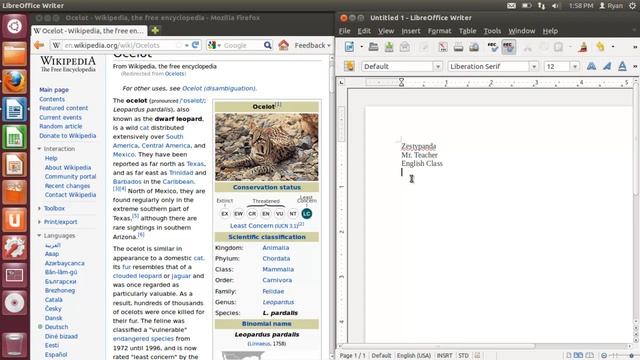The image size is (640, 360).
Task: Click the Save document icon in Writer
Action: 389,47
